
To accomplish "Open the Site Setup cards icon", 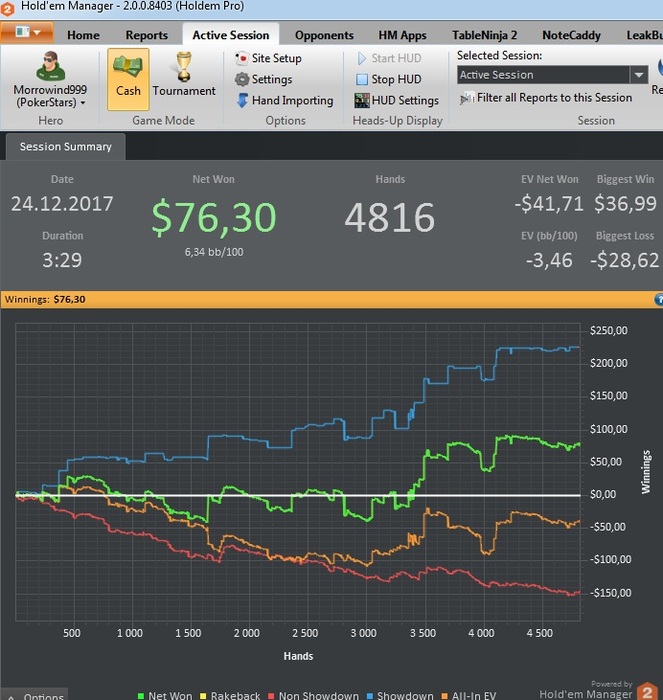I will click(x=242, y=58).
